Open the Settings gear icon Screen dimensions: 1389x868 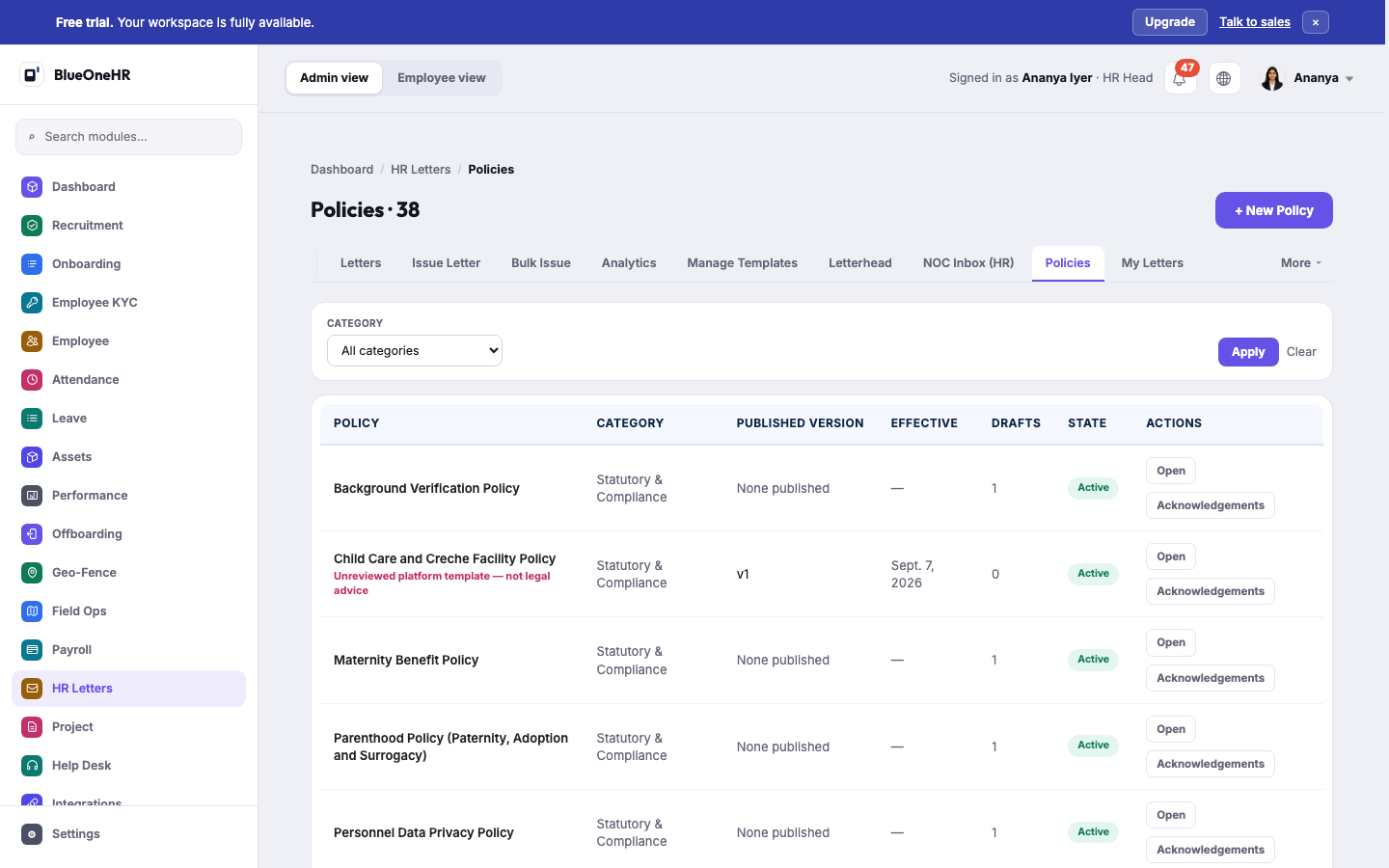point(32,834)
